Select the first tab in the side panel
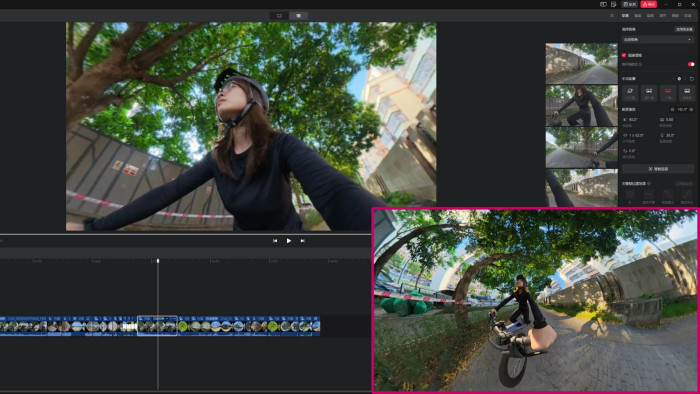 pyautogui.click(x=625, y=16)
